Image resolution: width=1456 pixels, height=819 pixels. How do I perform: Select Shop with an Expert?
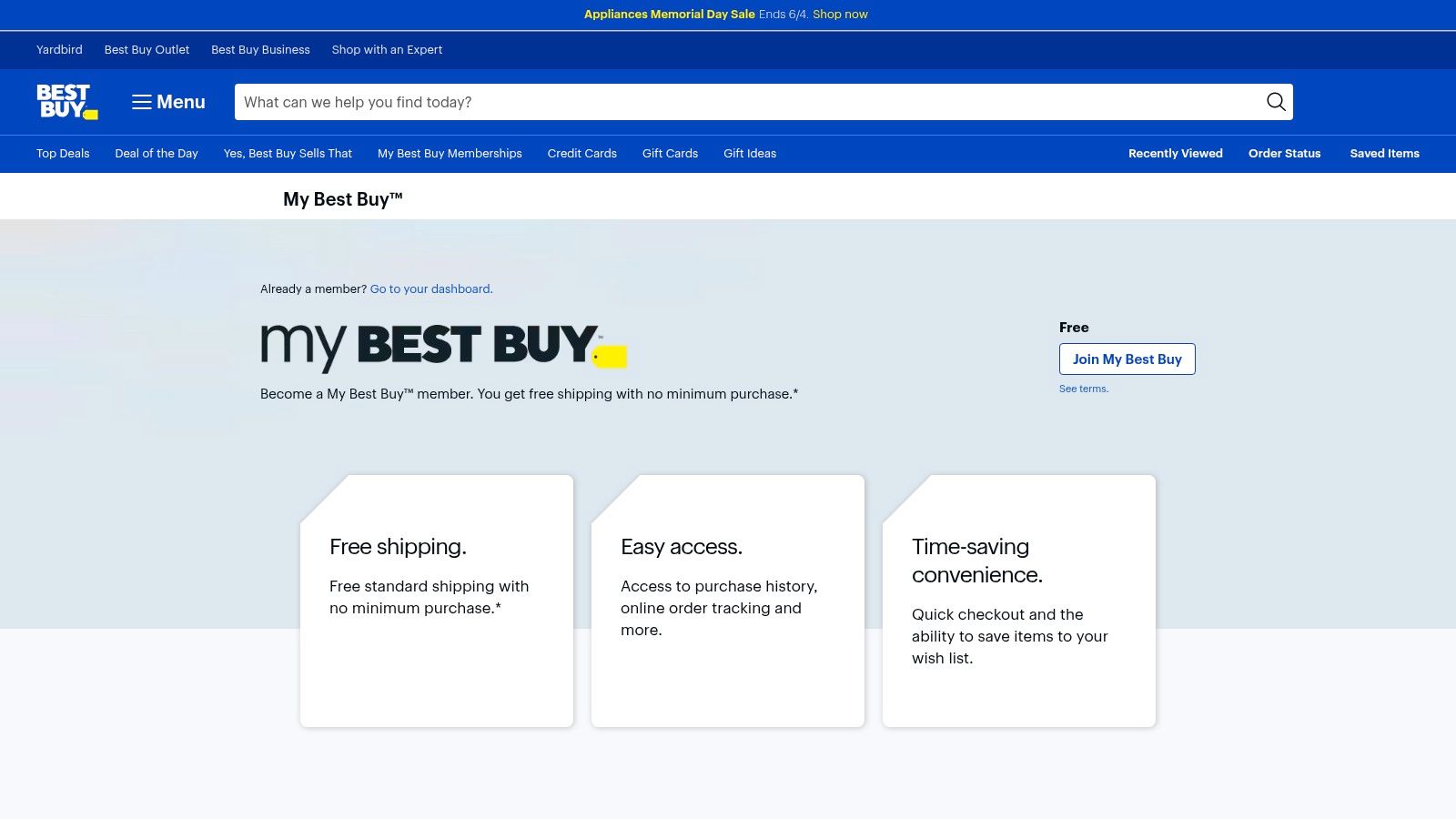pos(387,50)
